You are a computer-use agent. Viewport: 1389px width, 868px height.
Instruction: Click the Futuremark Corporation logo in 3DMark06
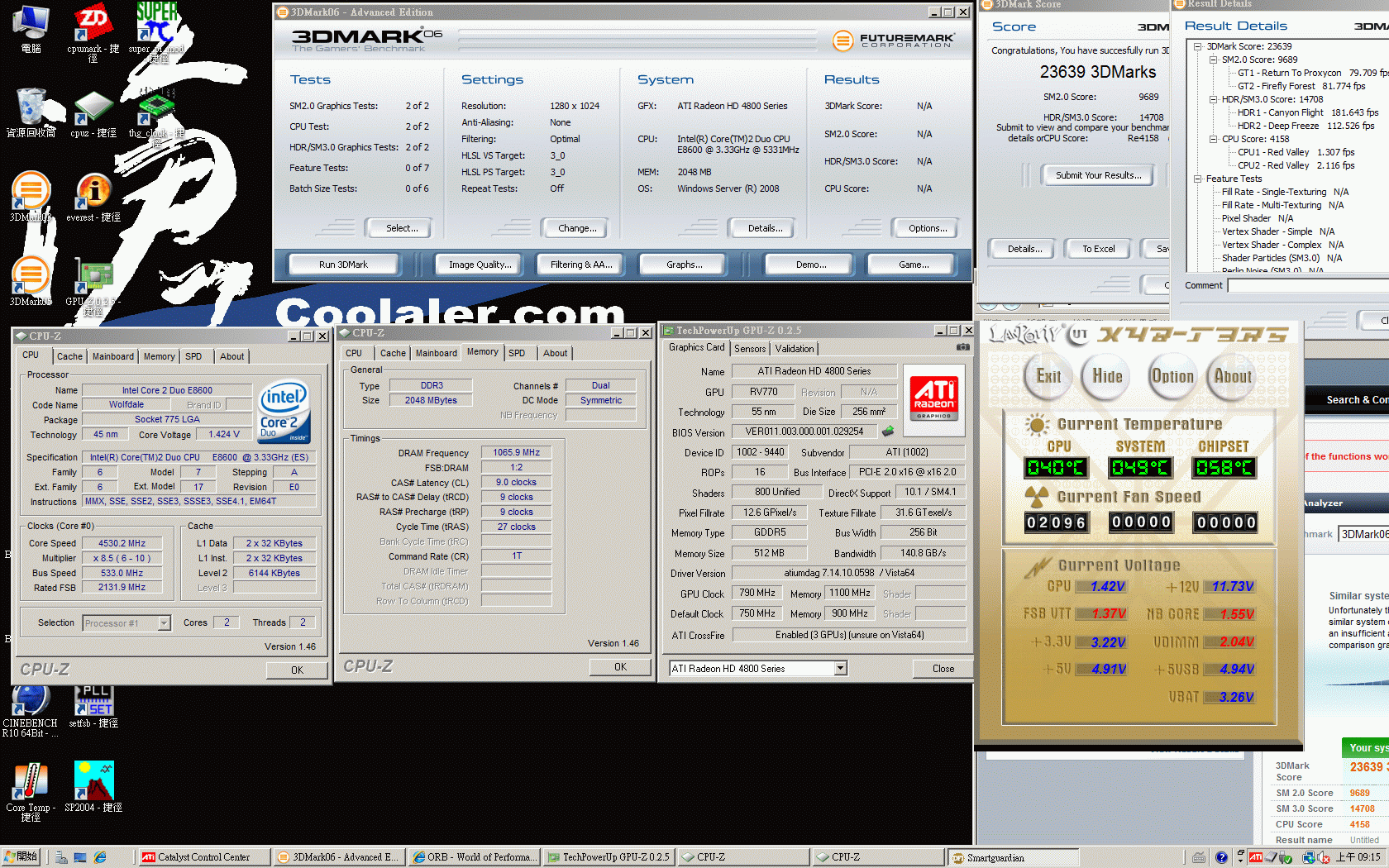point(893,40)
